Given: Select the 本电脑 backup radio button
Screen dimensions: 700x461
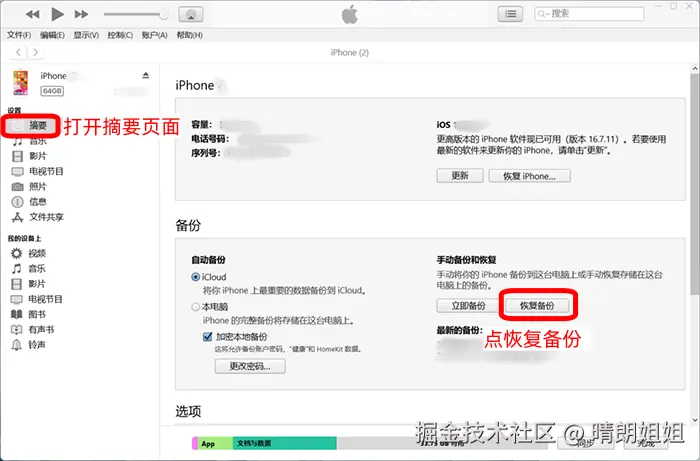Looking at the screenshot, I should 196,307.
